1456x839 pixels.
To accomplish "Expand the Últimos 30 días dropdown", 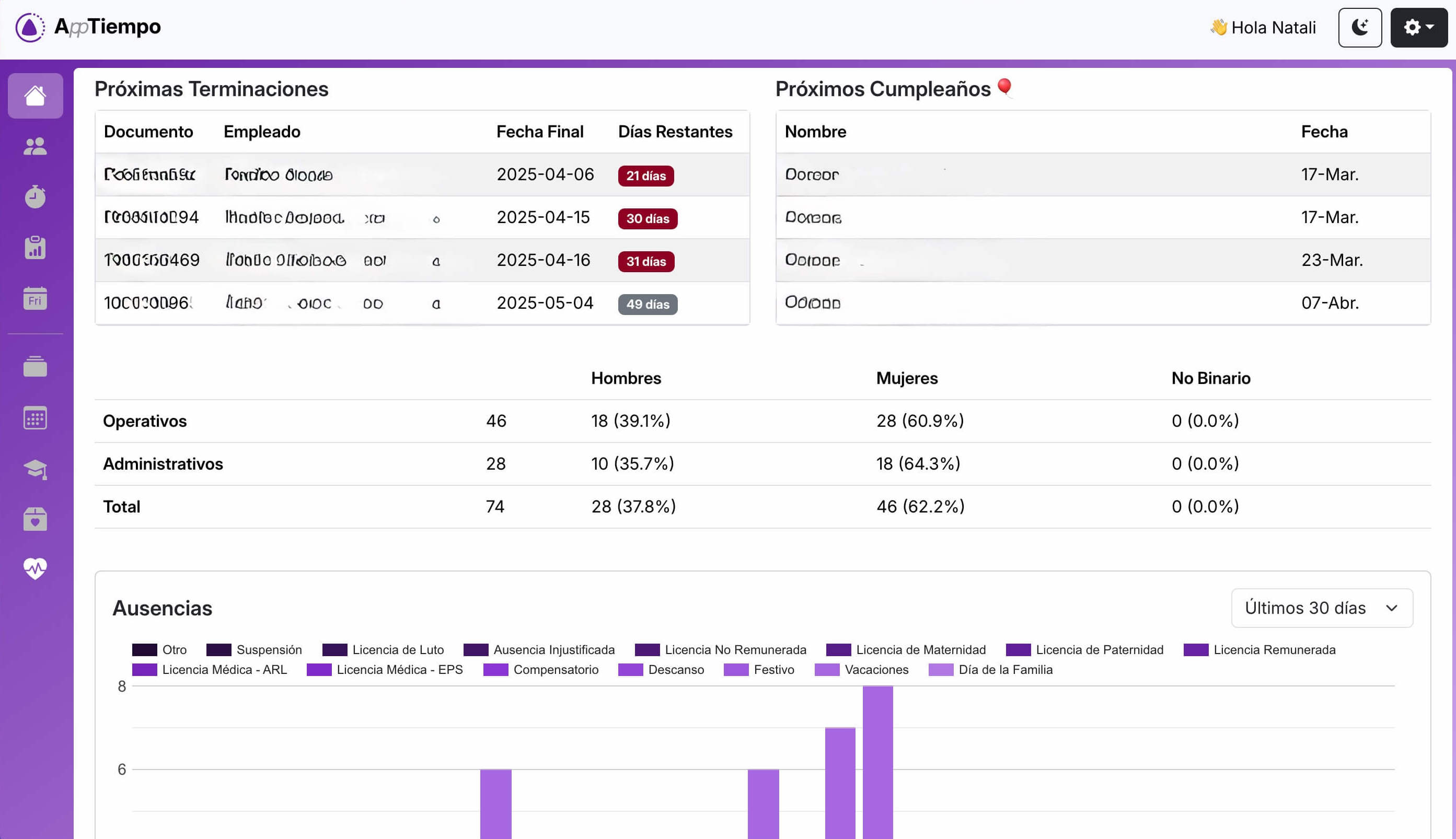I will pyautogui.click(x=1321, y=608).
